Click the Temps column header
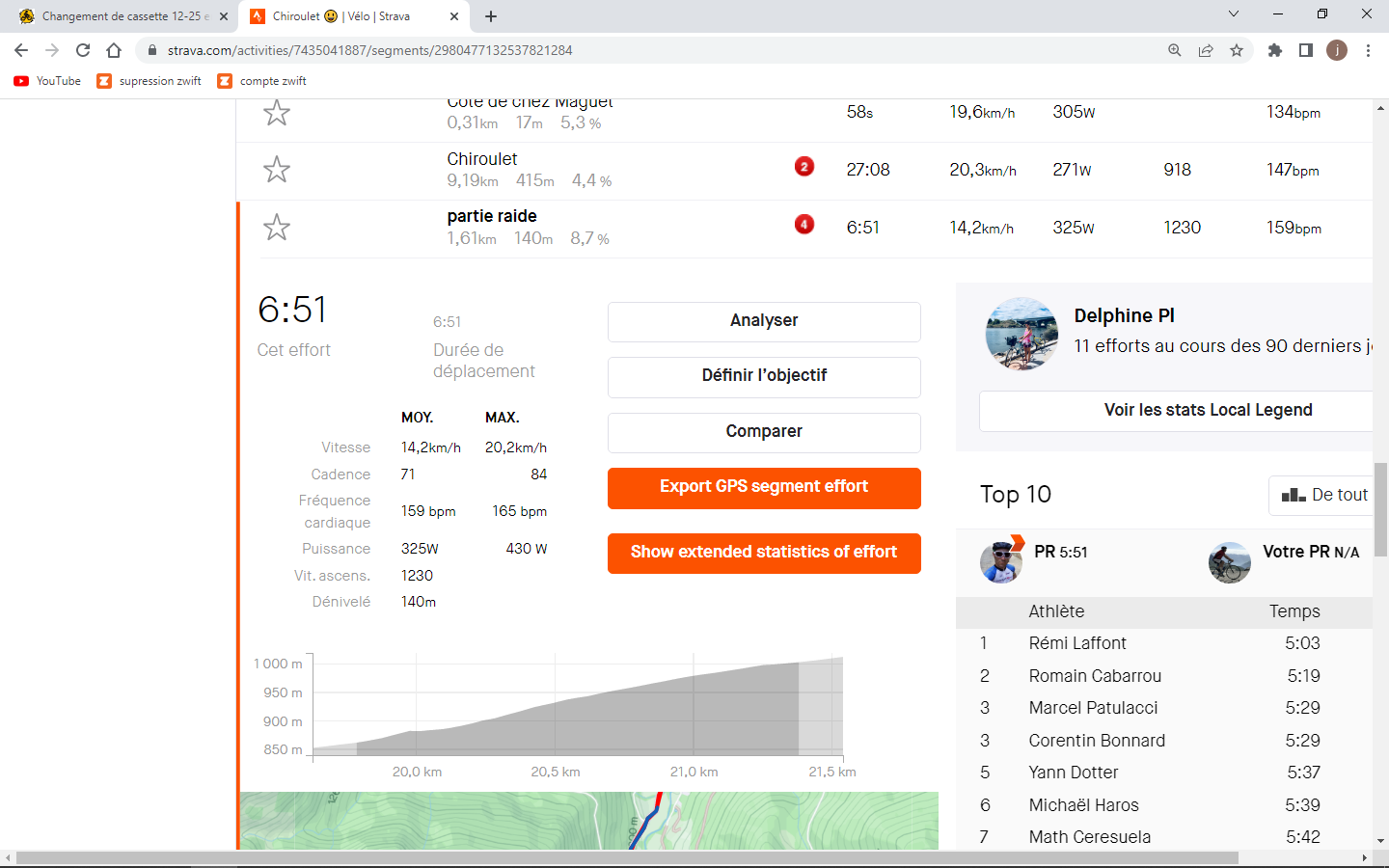Screen dimensions: 1389x868 (1294, 611)
